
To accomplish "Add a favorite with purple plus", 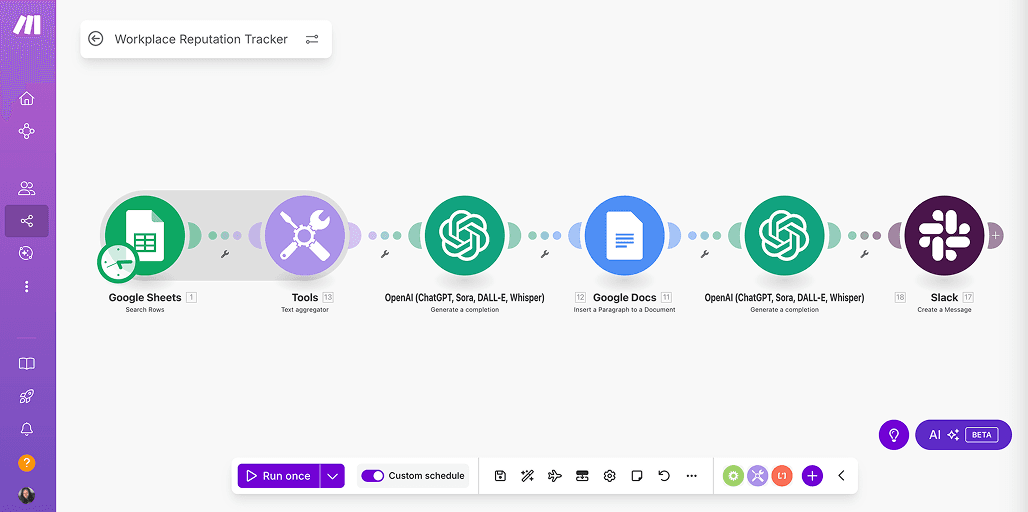I will (x=812, y=476).
